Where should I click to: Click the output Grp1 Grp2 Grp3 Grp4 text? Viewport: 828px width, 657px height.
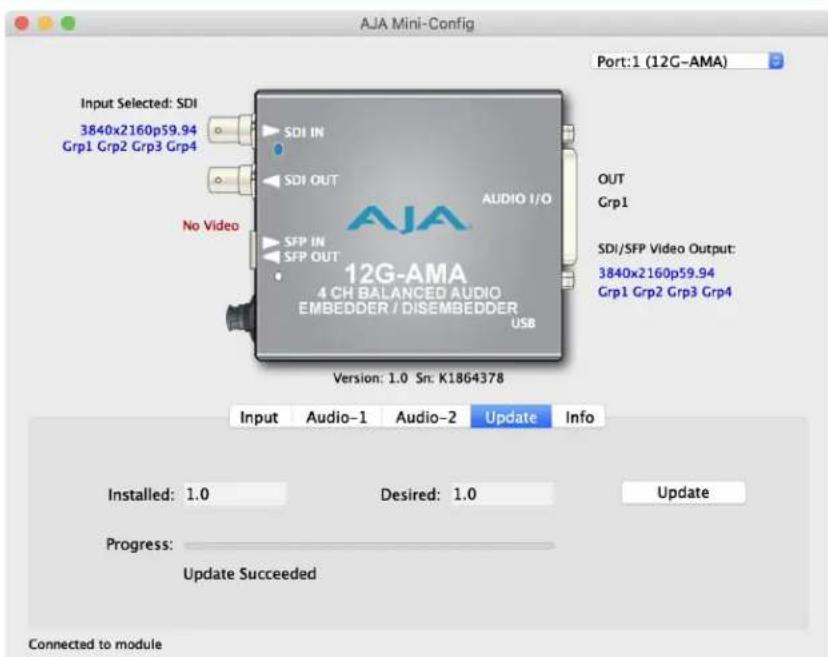[x=664, y=292]
